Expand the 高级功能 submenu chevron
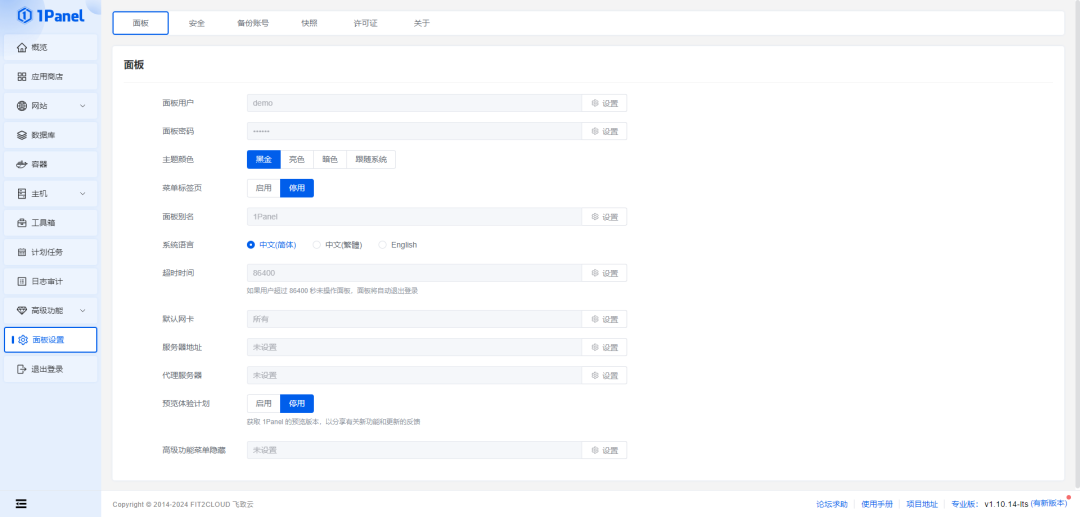 83,310
